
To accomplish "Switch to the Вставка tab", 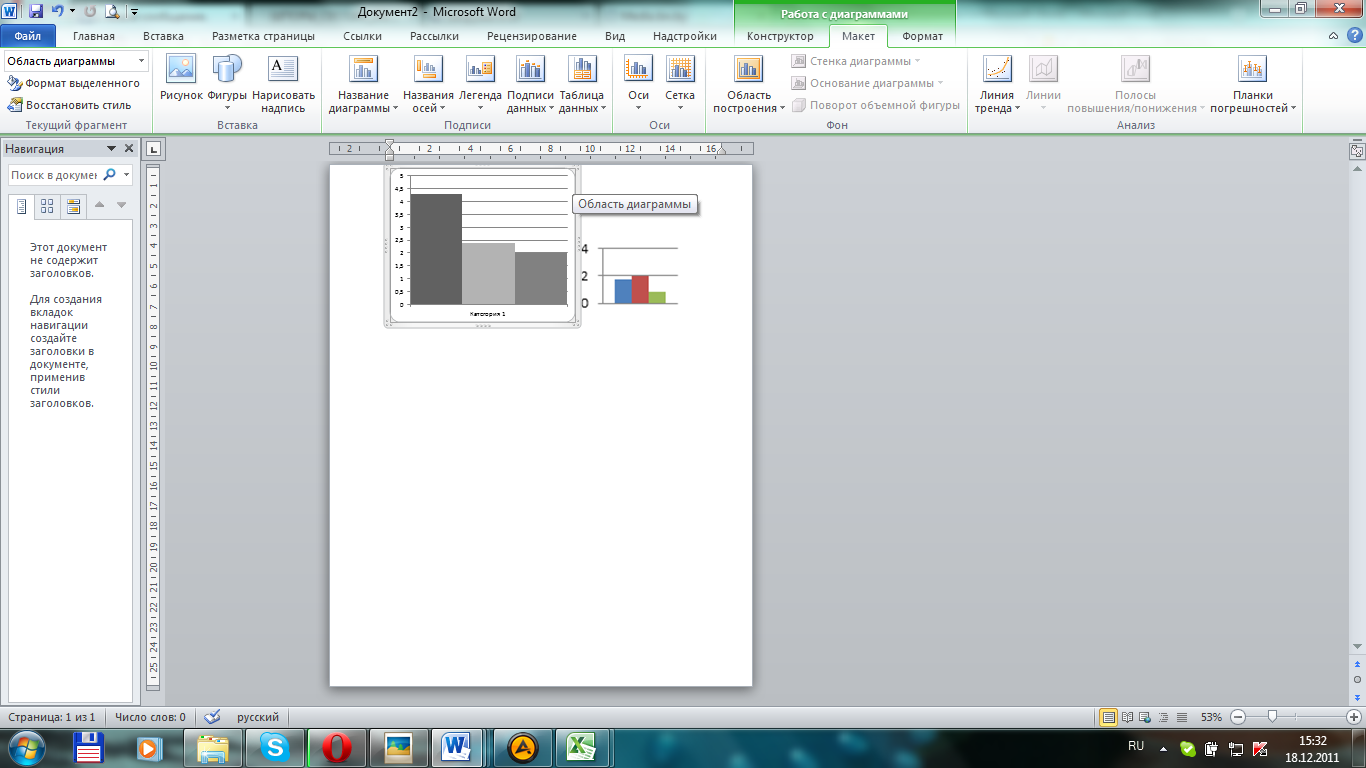I will pyautogui.click(x=163, y=36).
